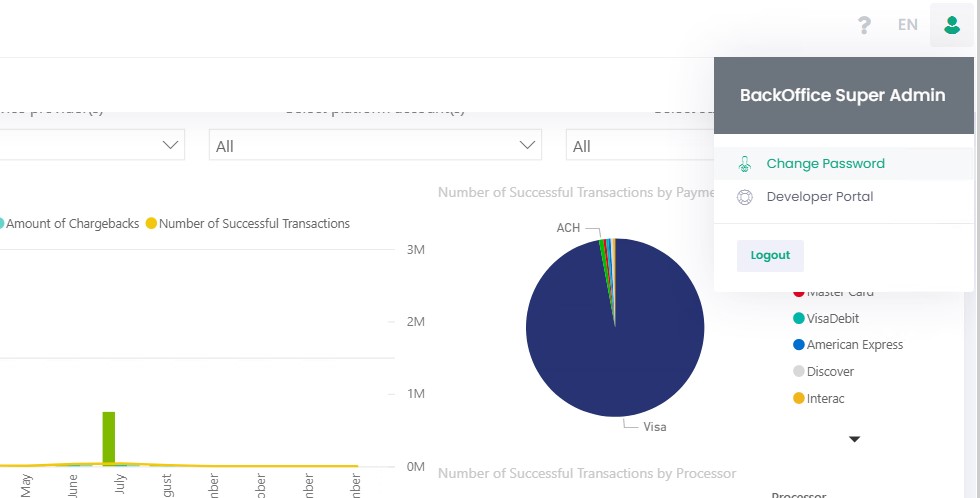980x498 pixels.
Task: Open Developer Portal from the user menu
Action: click(x=819, y=197)
